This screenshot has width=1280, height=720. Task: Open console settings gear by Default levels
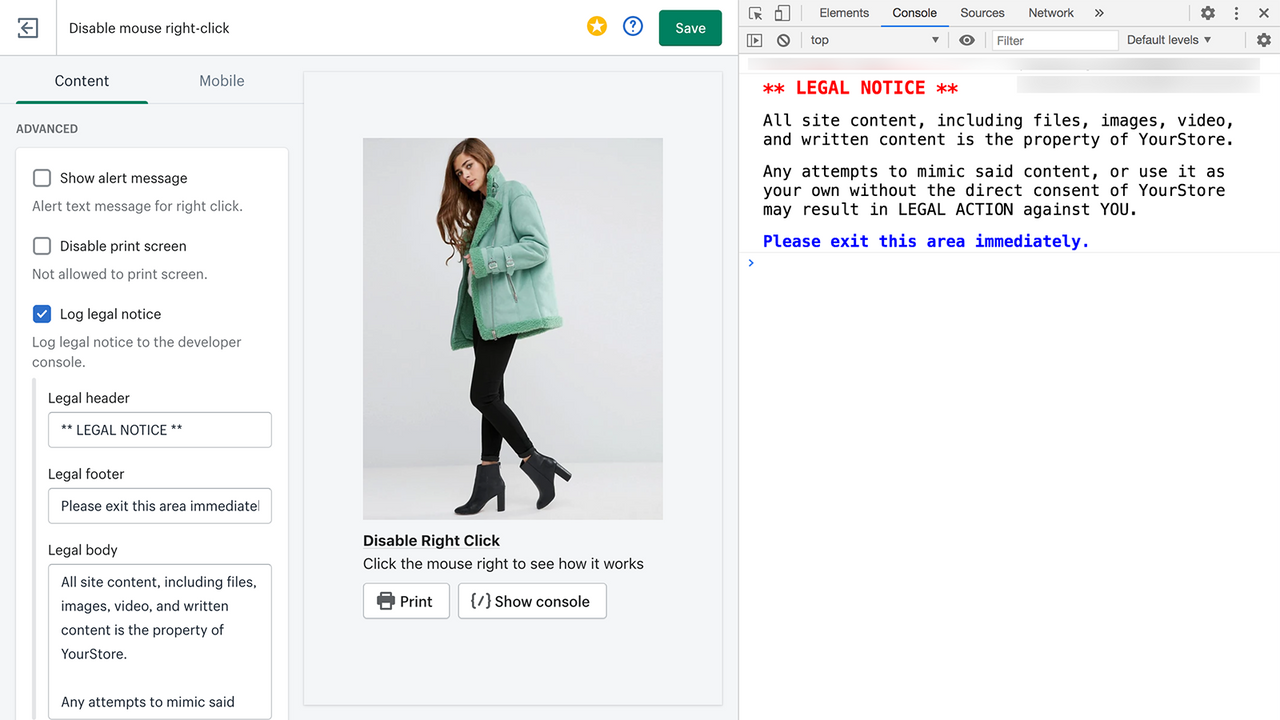click(x=1264, y=40)
